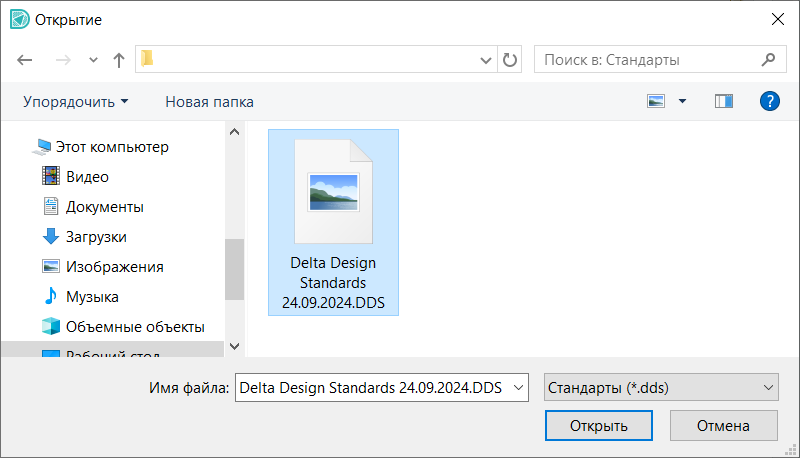Open help via the question mark icon
Image resolution: width=800 pixels, height=458 pixels.
coord(769,101)
